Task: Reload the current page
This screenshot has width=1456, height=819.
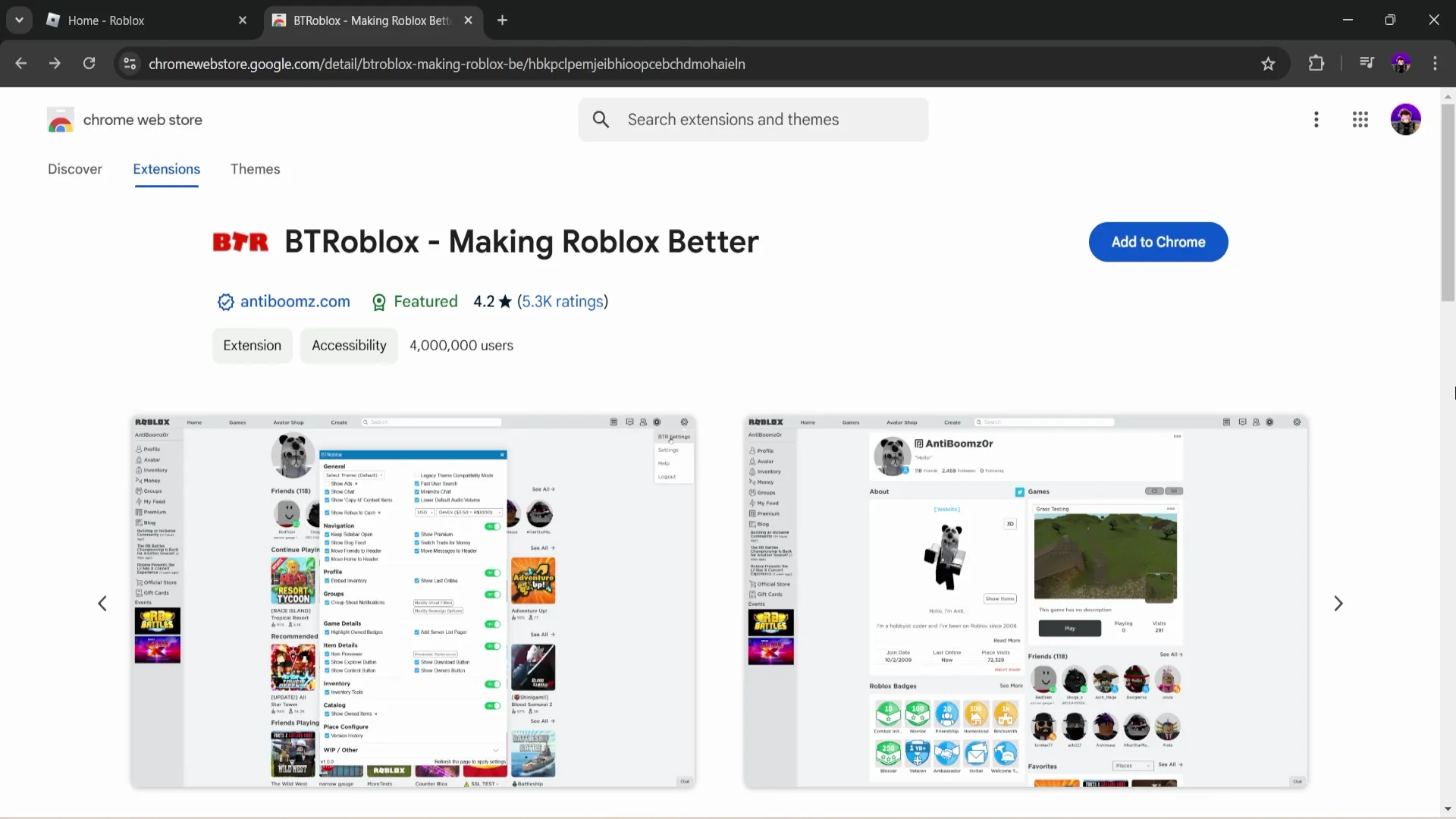Action: pos(89,64)
